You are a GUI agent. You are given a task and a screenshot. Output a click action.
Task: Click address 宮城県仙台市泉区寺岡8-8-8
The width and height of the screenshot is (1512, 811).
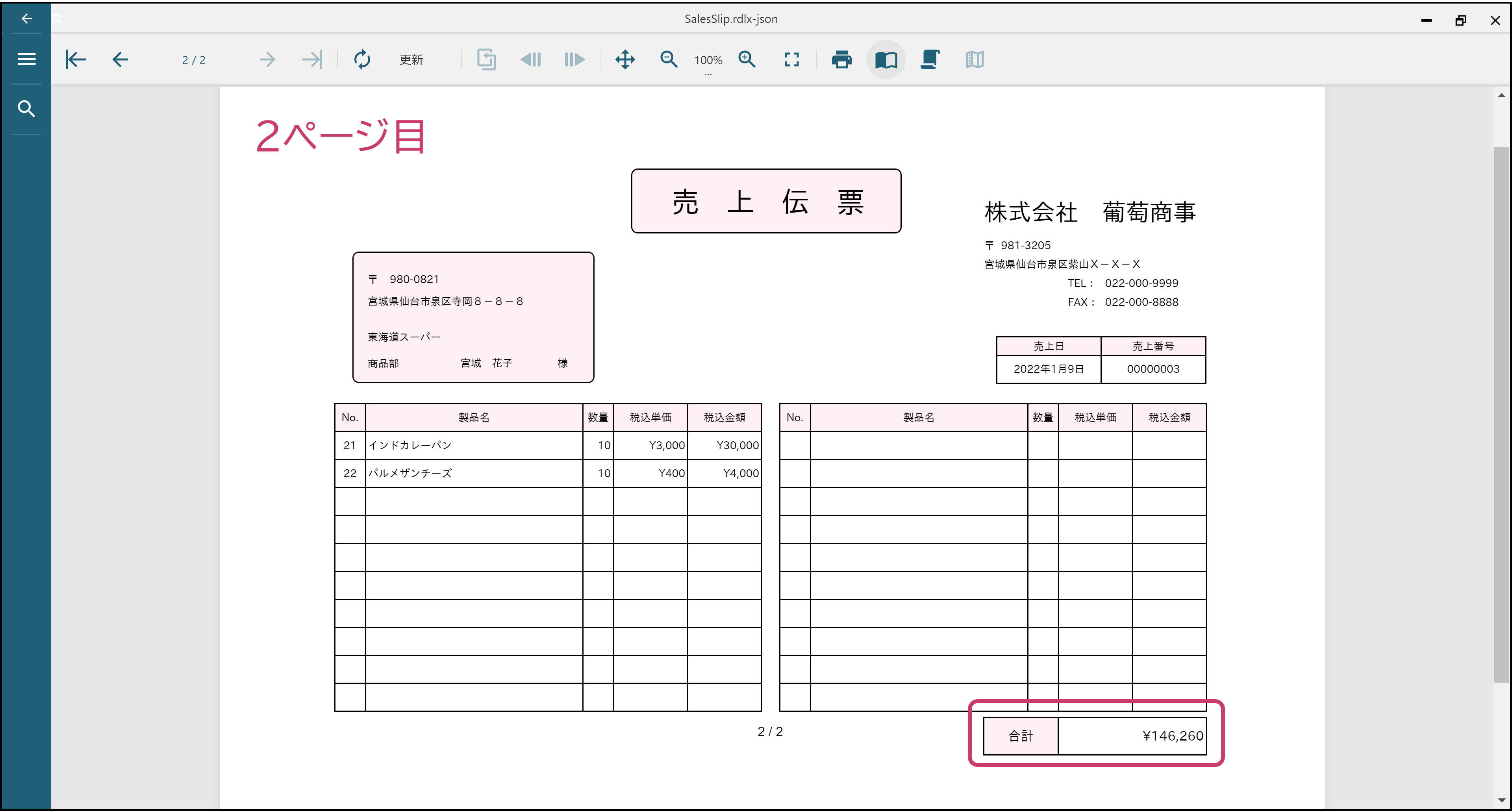[x=445, y=301]
